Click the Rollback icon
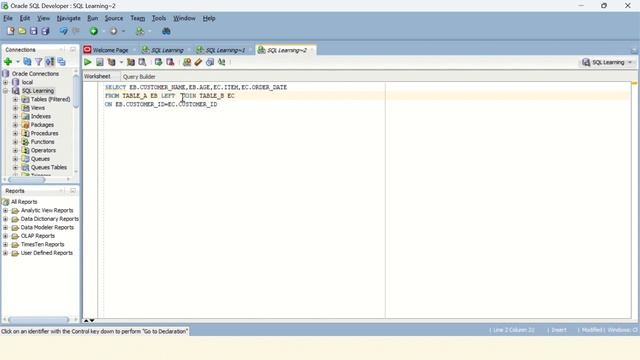640x360 pixels. point(170,62)
